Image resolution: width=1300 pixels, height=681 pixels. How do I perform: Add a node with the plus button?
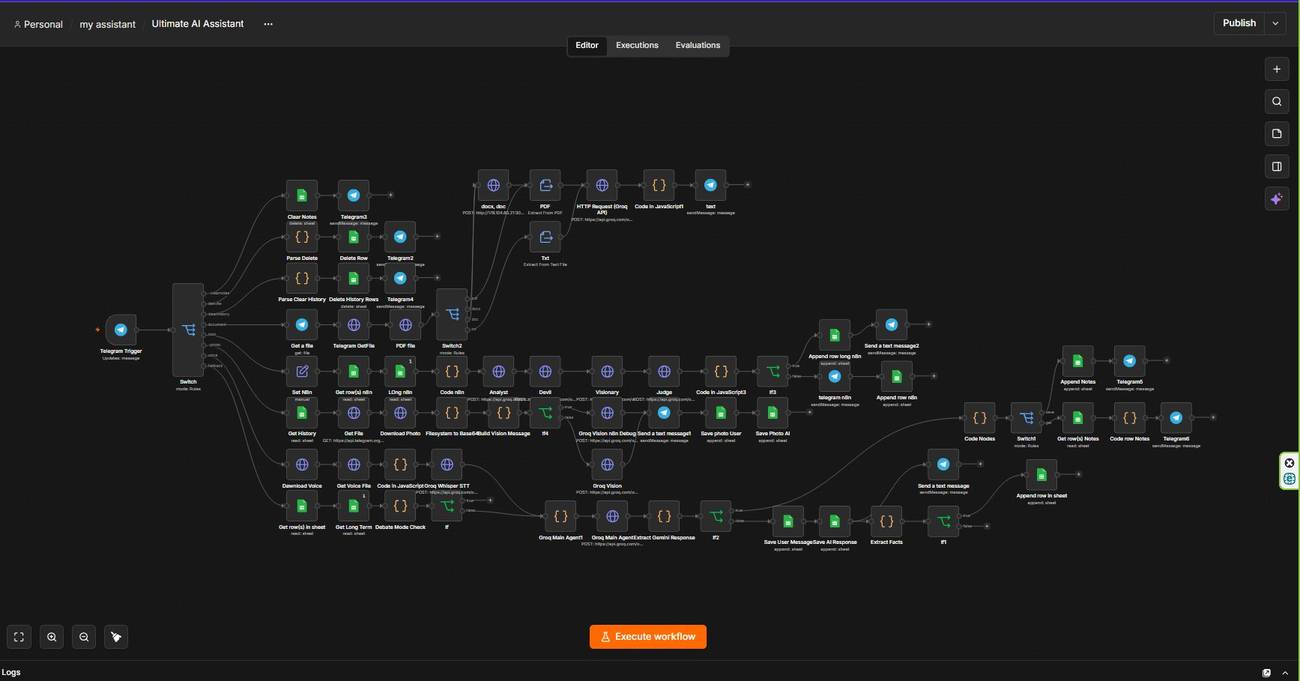(x=1277, y=69)
